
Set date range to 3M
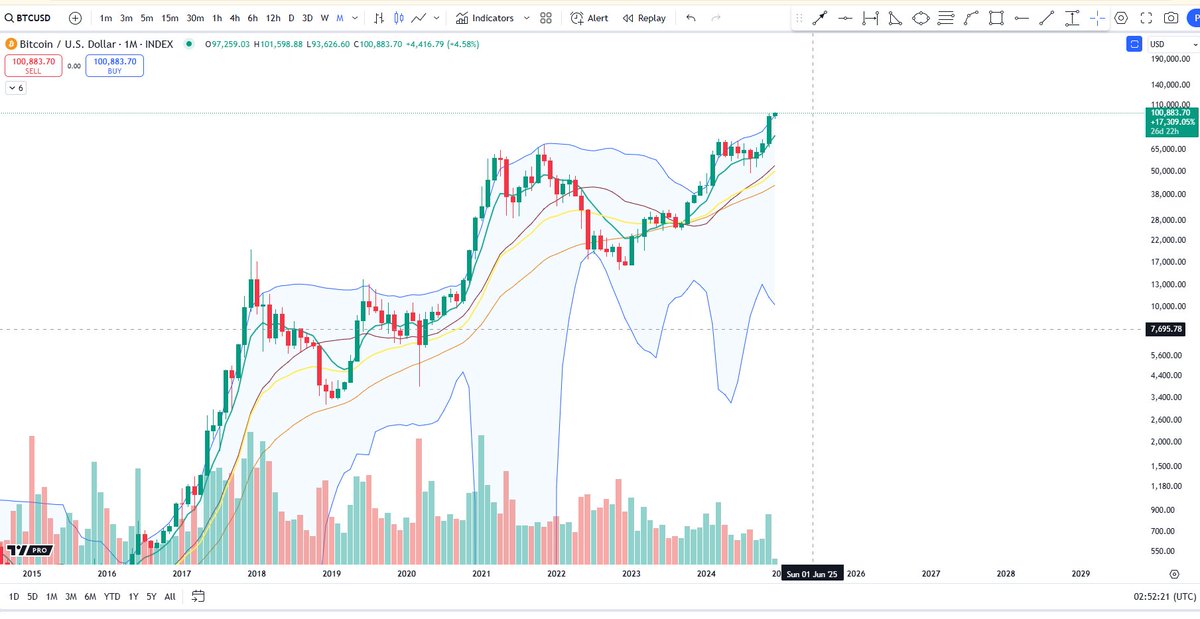point(71,596)
